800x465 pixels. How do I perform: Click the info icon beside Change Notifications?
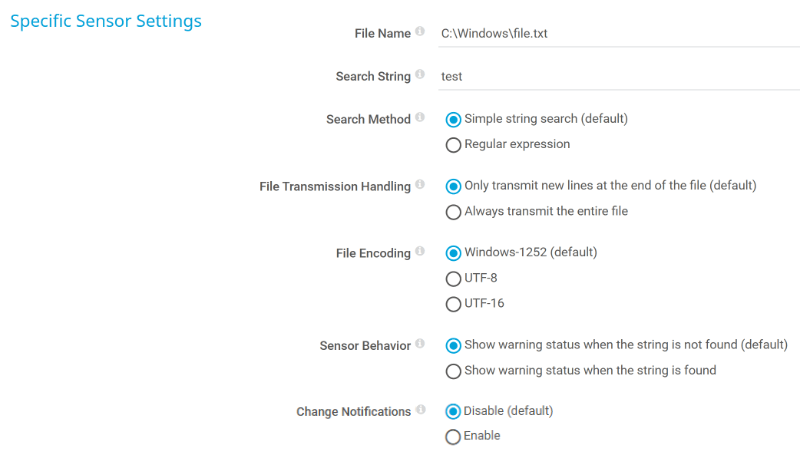pyautogui.click(x=420, y=410)
